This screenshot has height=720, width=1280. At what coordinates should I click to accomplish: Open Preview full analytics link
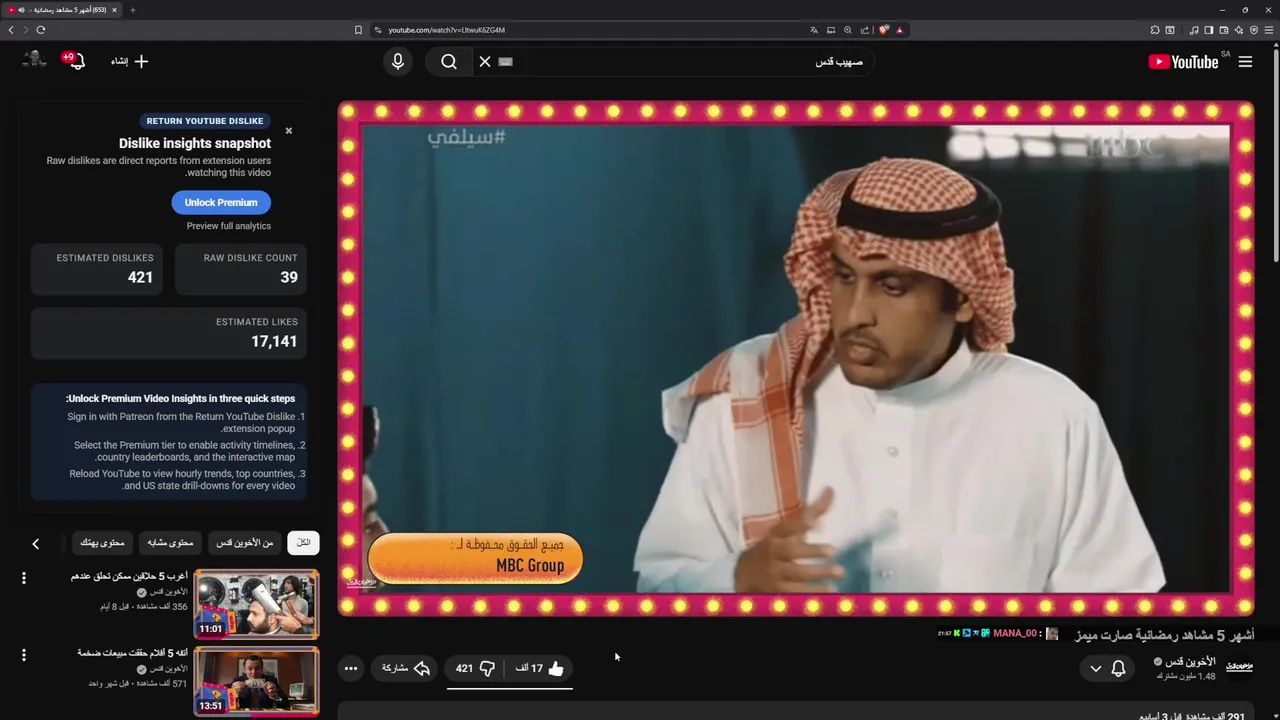click(228, 226)
